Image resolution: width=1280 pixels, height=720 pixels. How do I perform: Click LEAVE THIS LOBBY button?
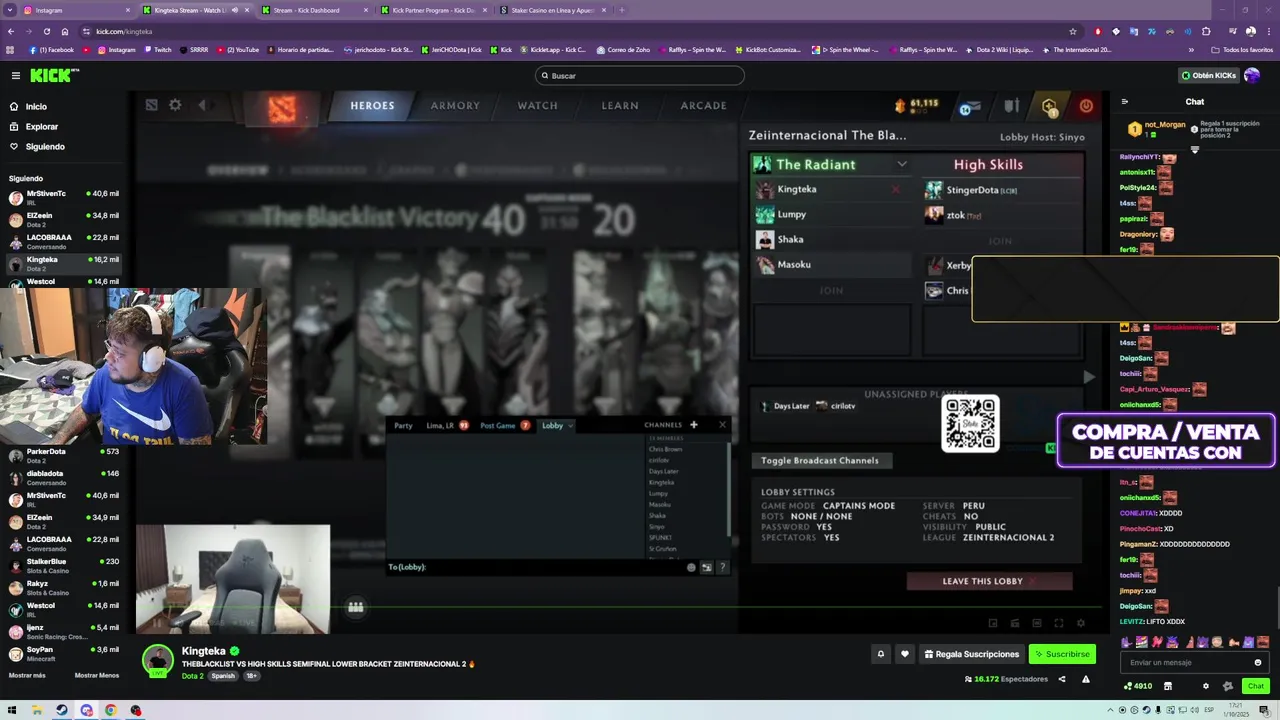pos(989,581)
